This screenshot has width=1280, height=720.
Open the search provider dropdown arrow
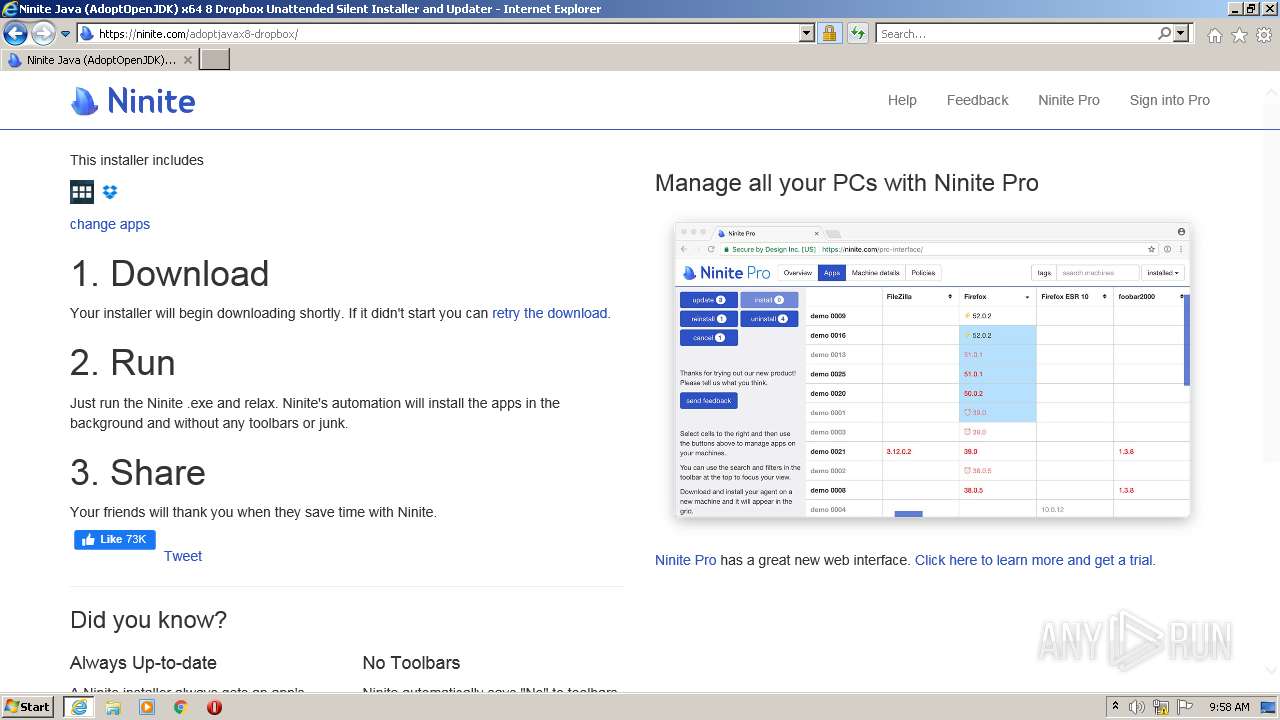[1181, 33]
